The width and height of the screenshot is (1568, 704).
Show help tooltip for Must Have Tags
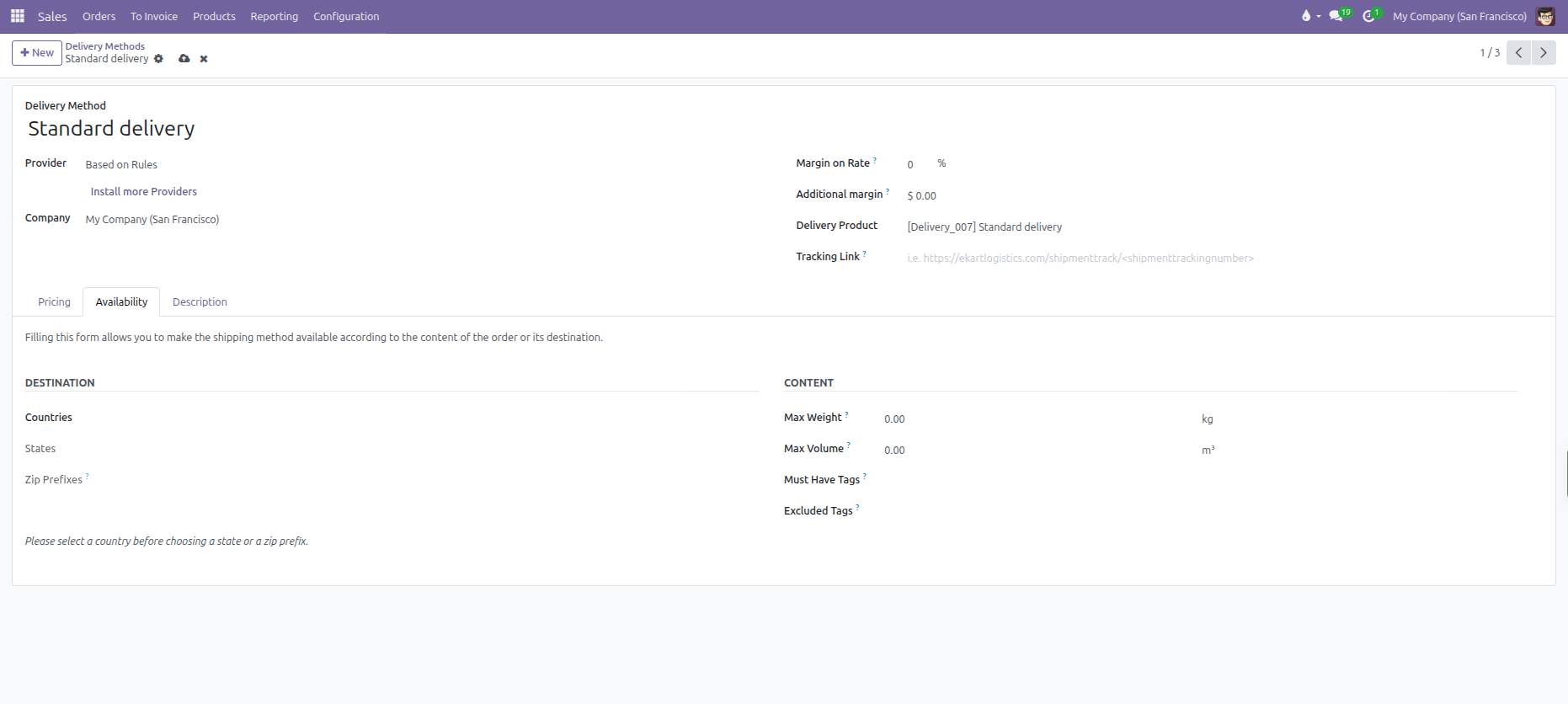click(864, 477)
